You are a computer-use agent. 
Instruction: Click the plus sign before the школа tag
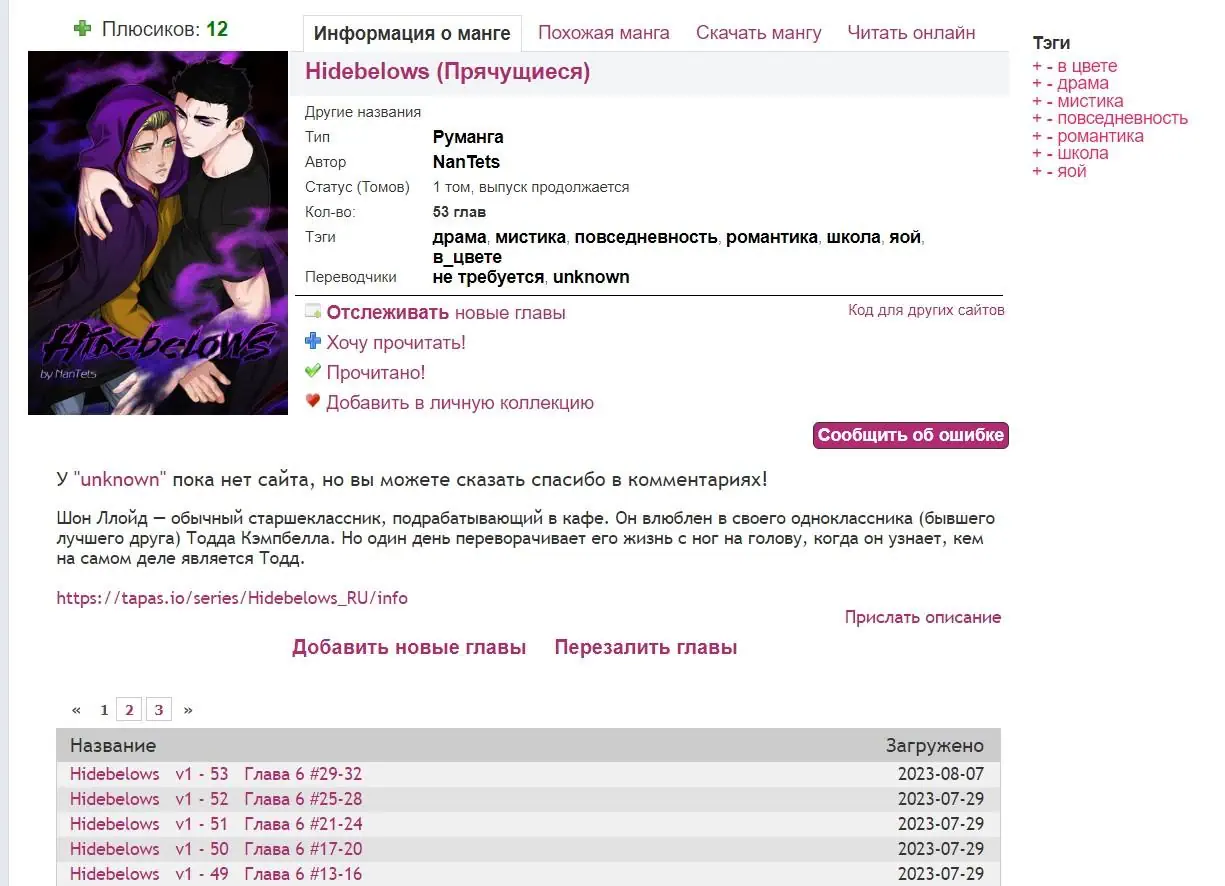[1037, 154]
